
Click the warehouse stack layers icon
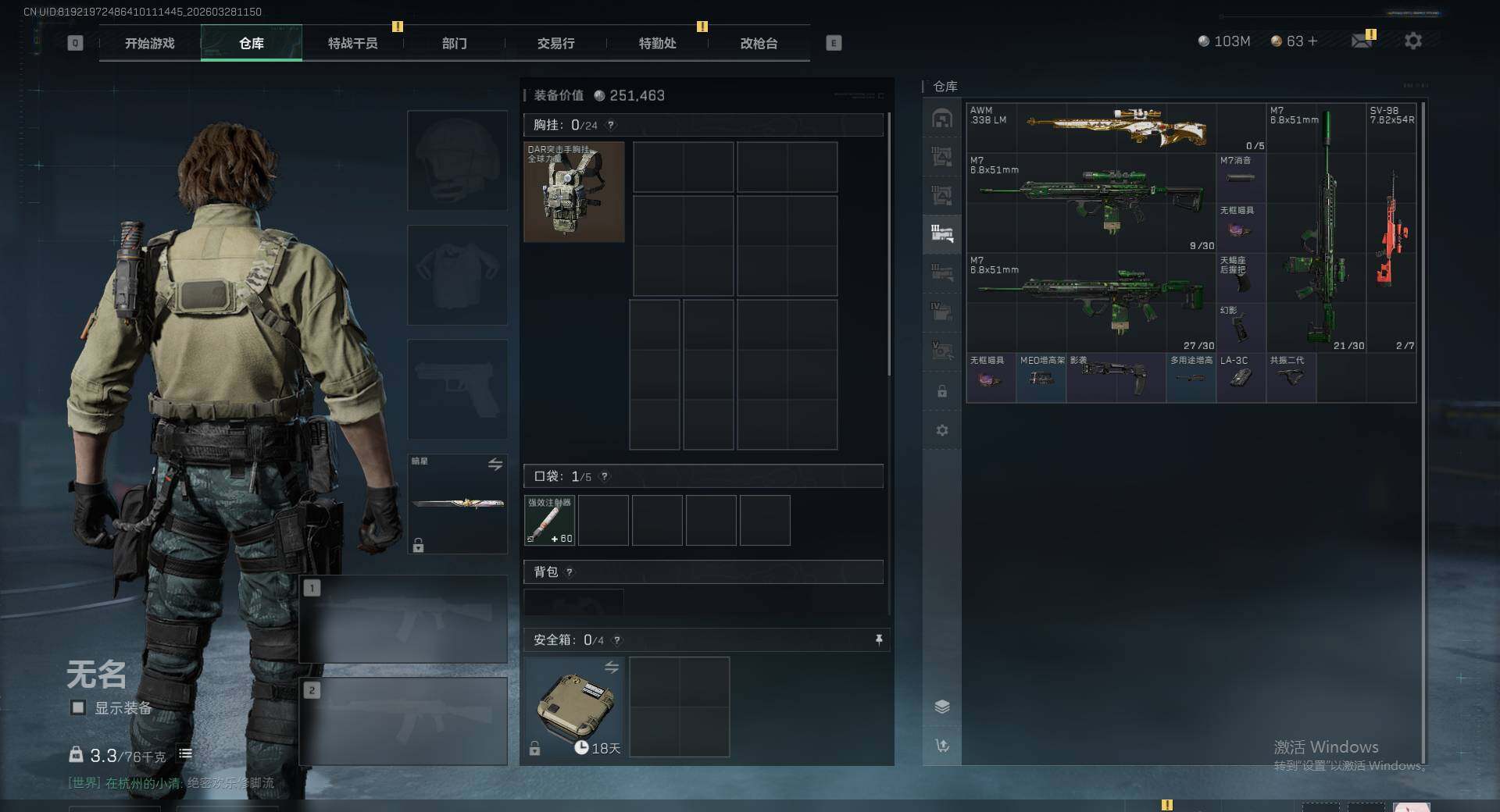[x=942, y=707]
